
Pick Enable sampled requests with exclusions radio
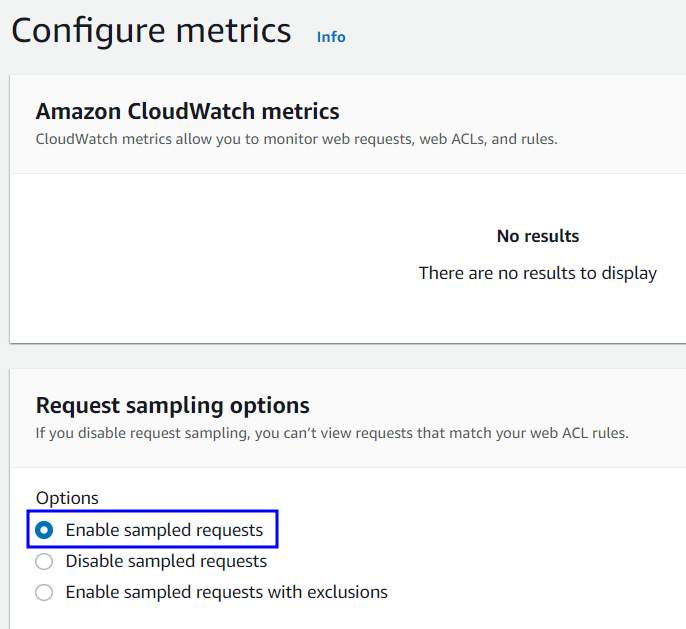[44, 592]
